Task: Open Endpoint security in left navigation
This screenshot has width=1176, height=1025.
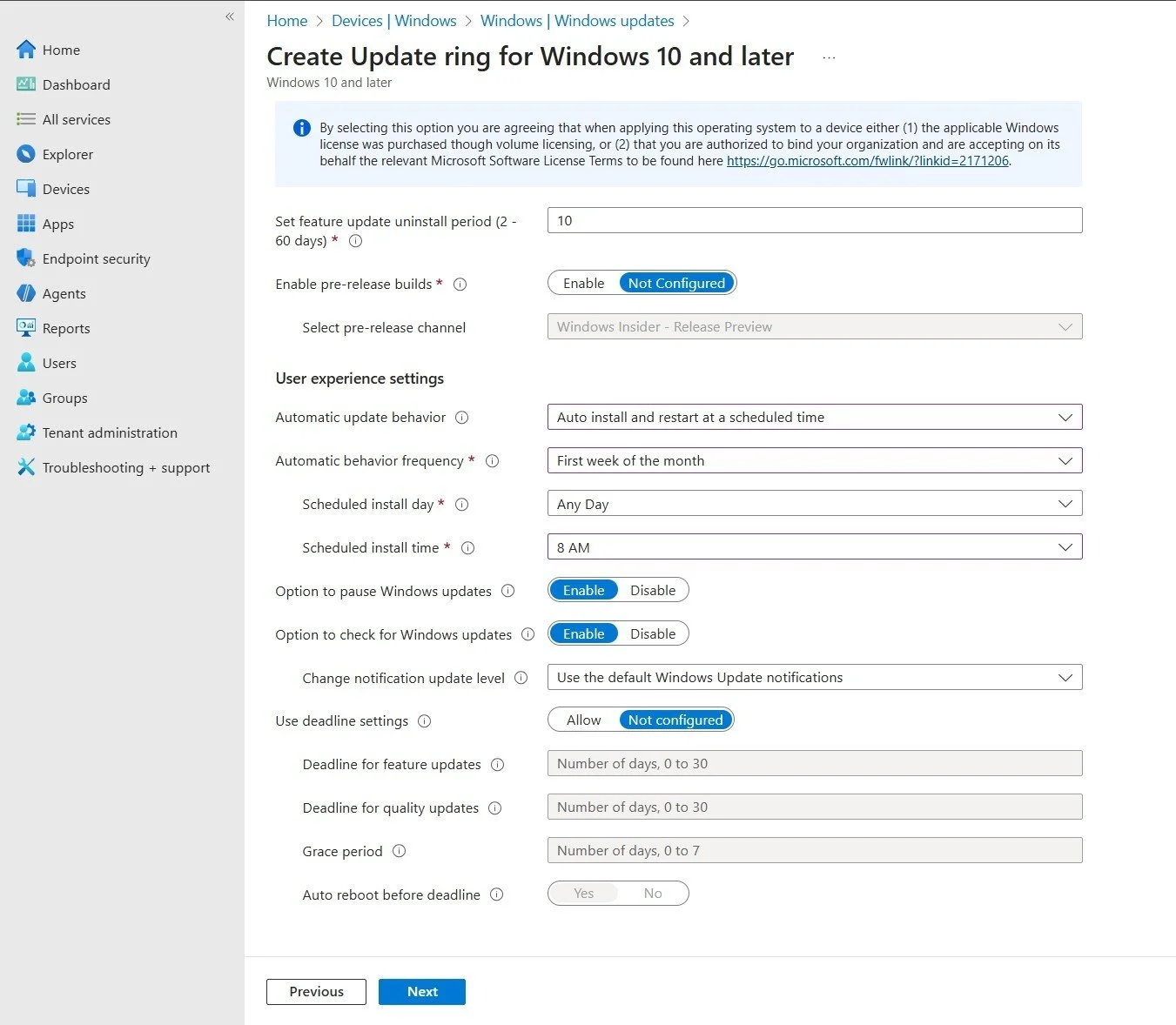Action: point(97,258)
